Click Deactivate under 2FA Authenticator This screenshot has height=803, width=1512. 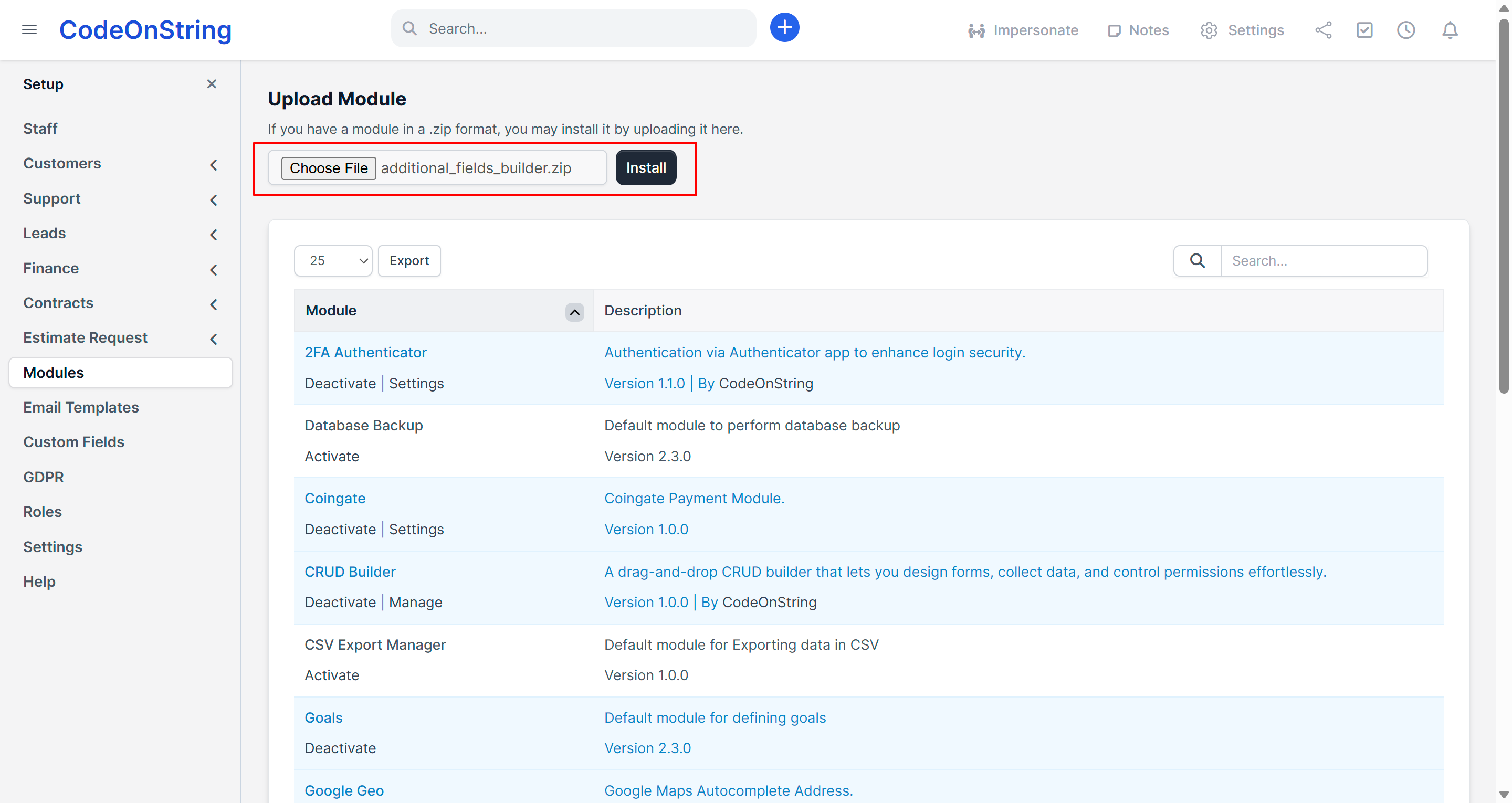pyautogui.click(x=340, y=383)
